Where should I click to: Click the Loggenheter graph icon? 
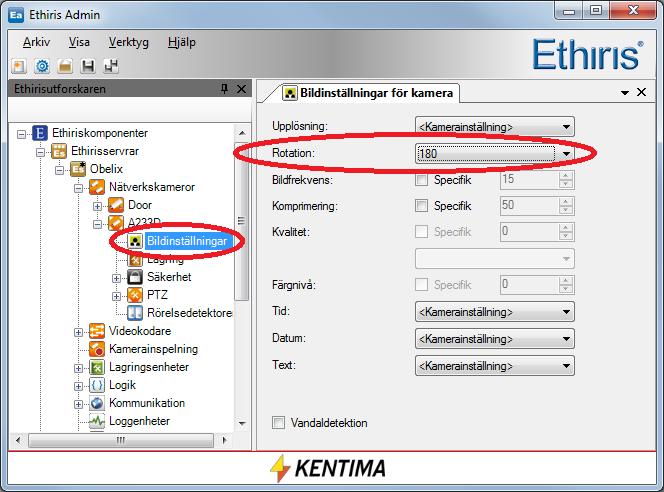(x=97, y=421)
